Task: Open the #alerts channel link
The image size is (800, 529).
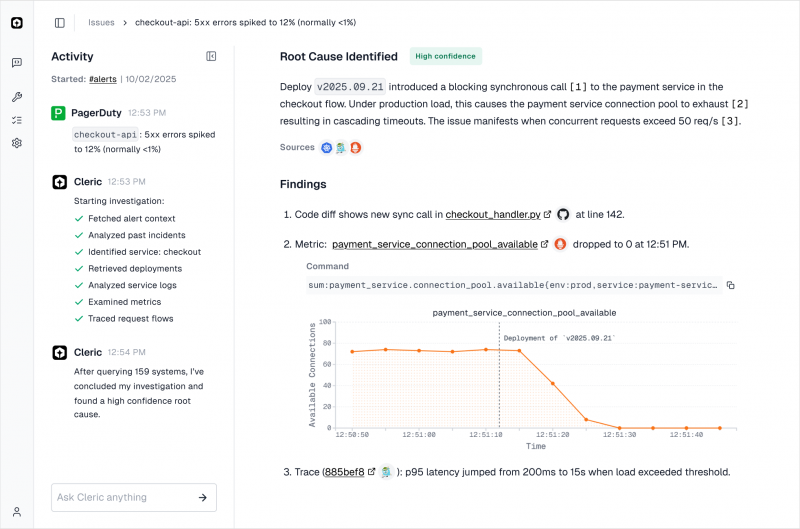Action: pos(103,78)
